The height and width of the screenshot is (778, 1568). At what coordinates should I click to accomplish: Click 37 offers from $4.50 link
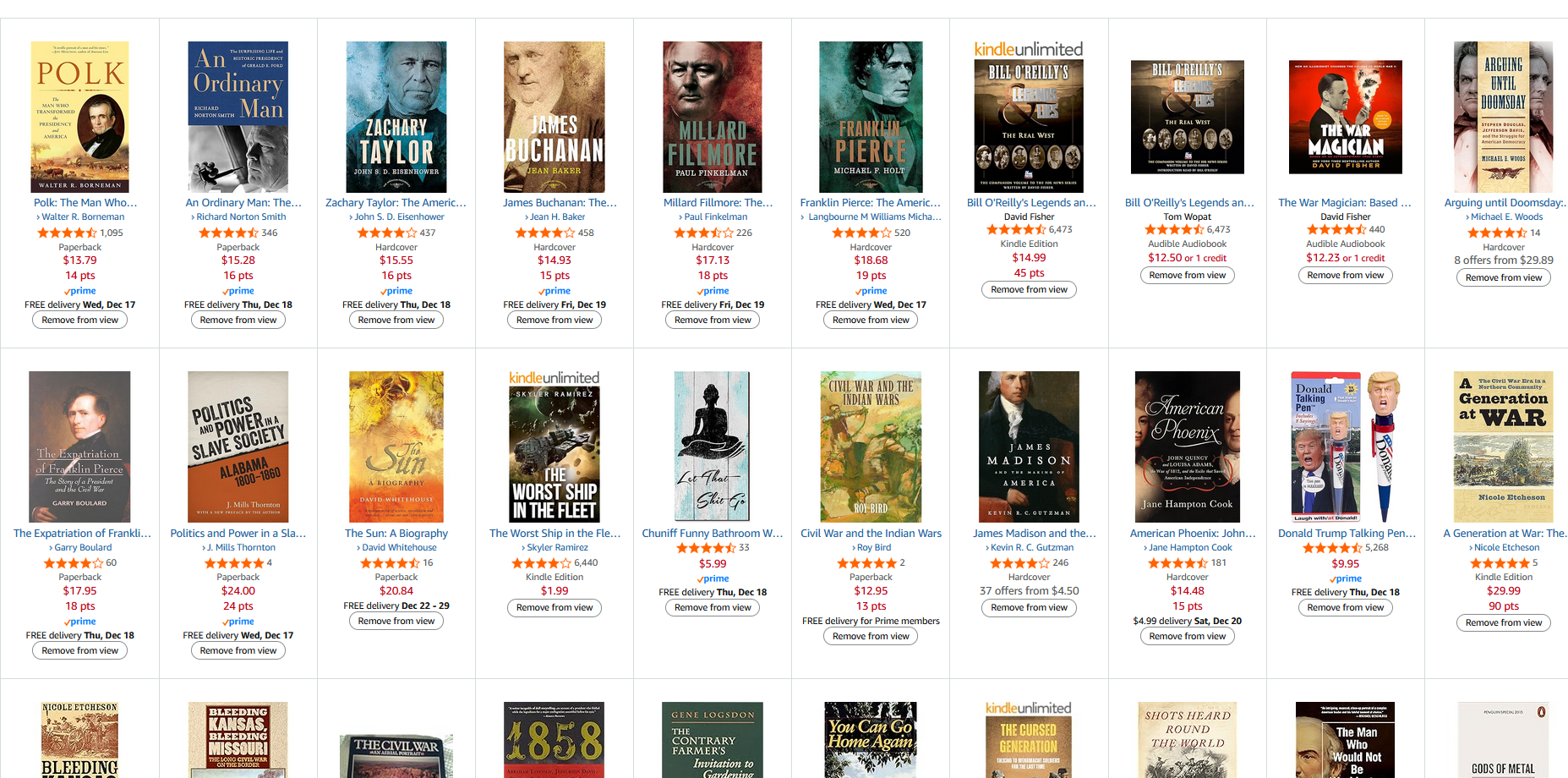(x=1029, y=591)
